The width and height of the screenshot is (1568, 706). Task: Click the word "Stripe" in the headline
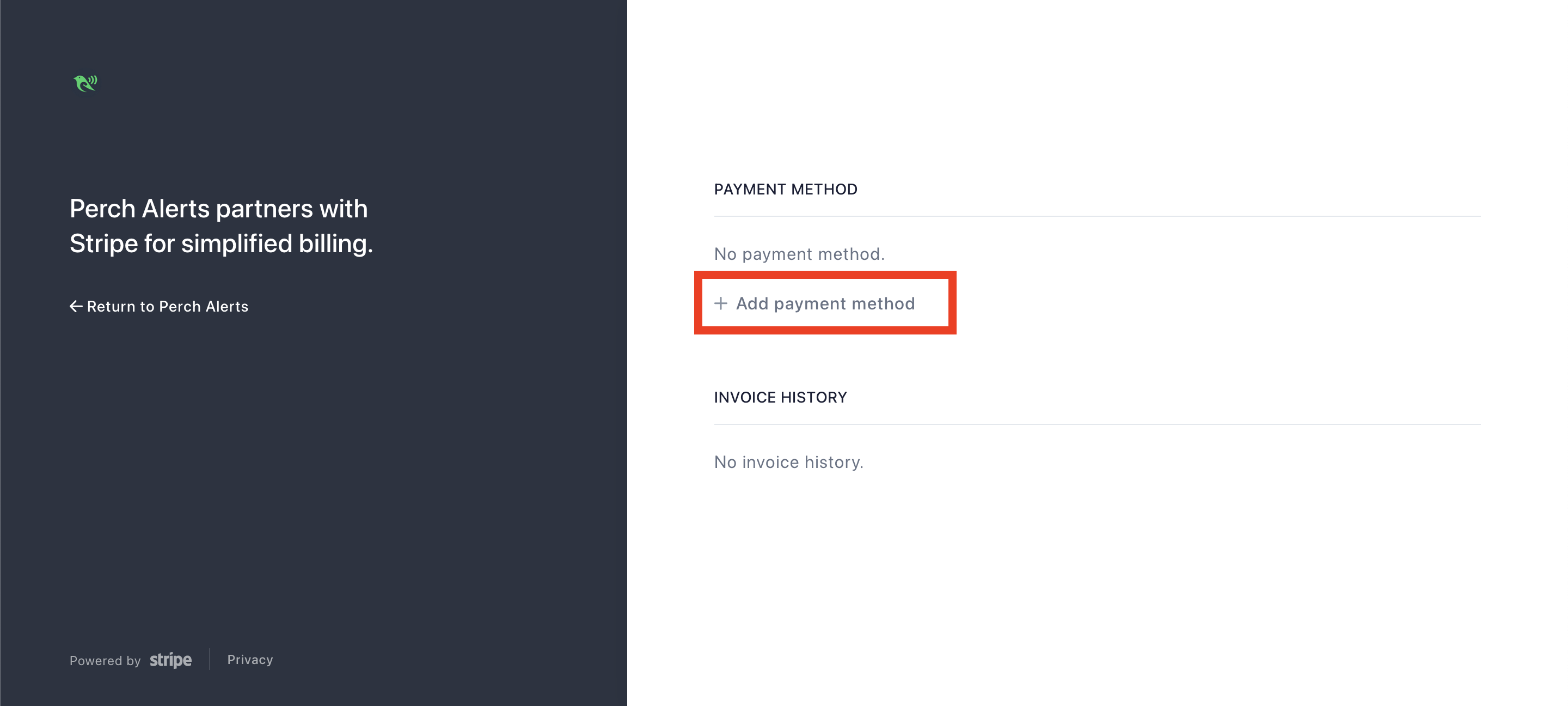click(x=103, y=244)
